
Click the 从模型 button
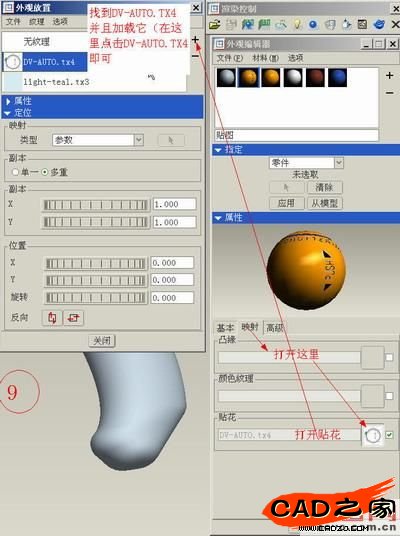tap(324, 203)
